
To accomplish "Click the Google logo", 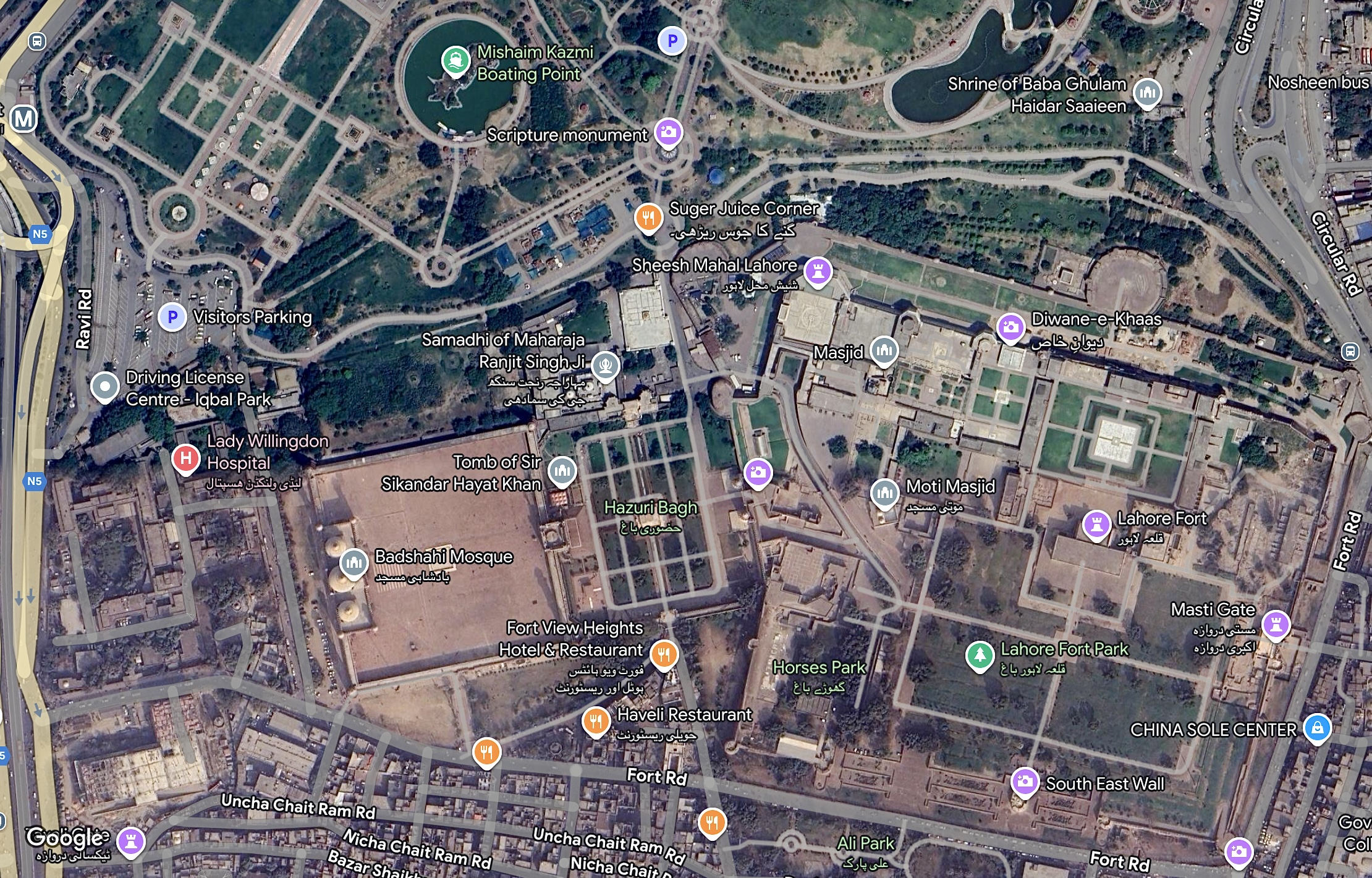I will (x=65, y=838).
